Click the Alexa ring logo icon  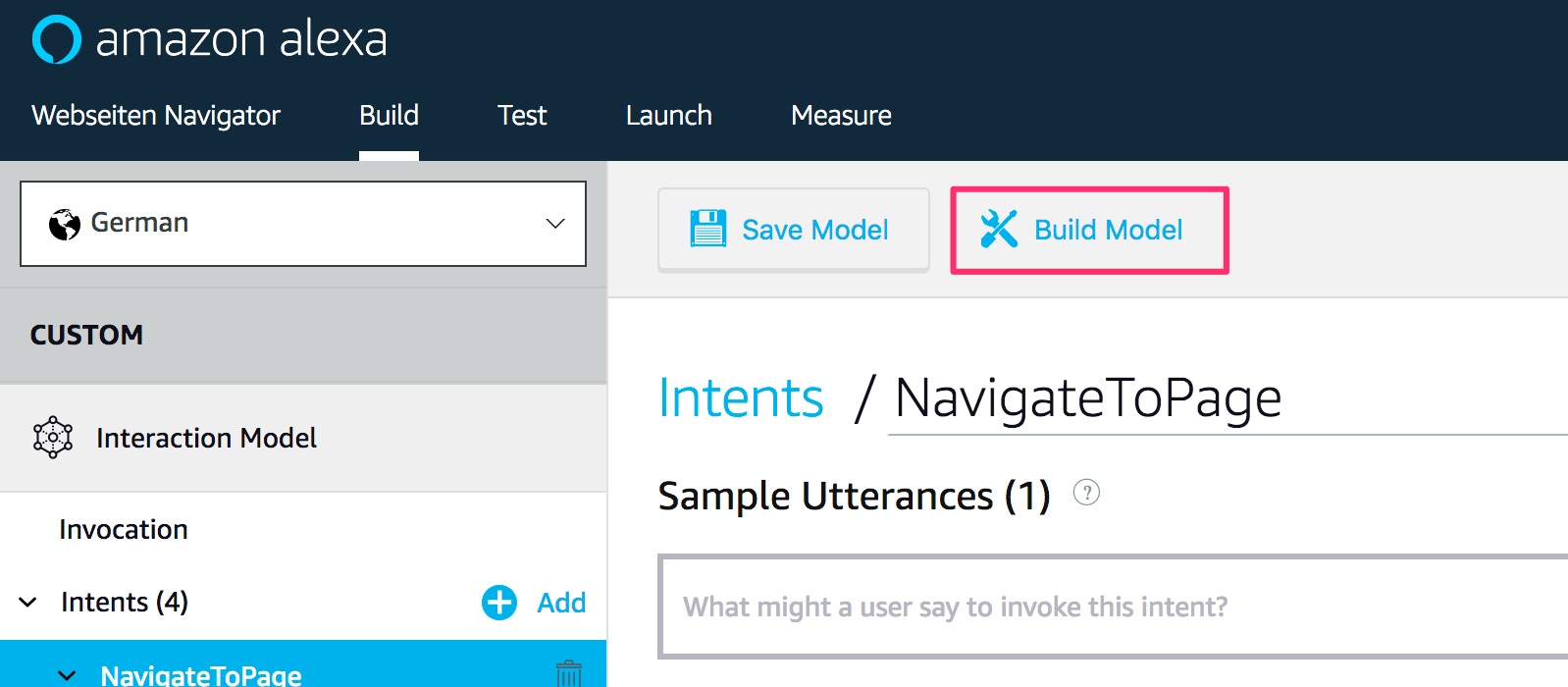click(56, 39)
